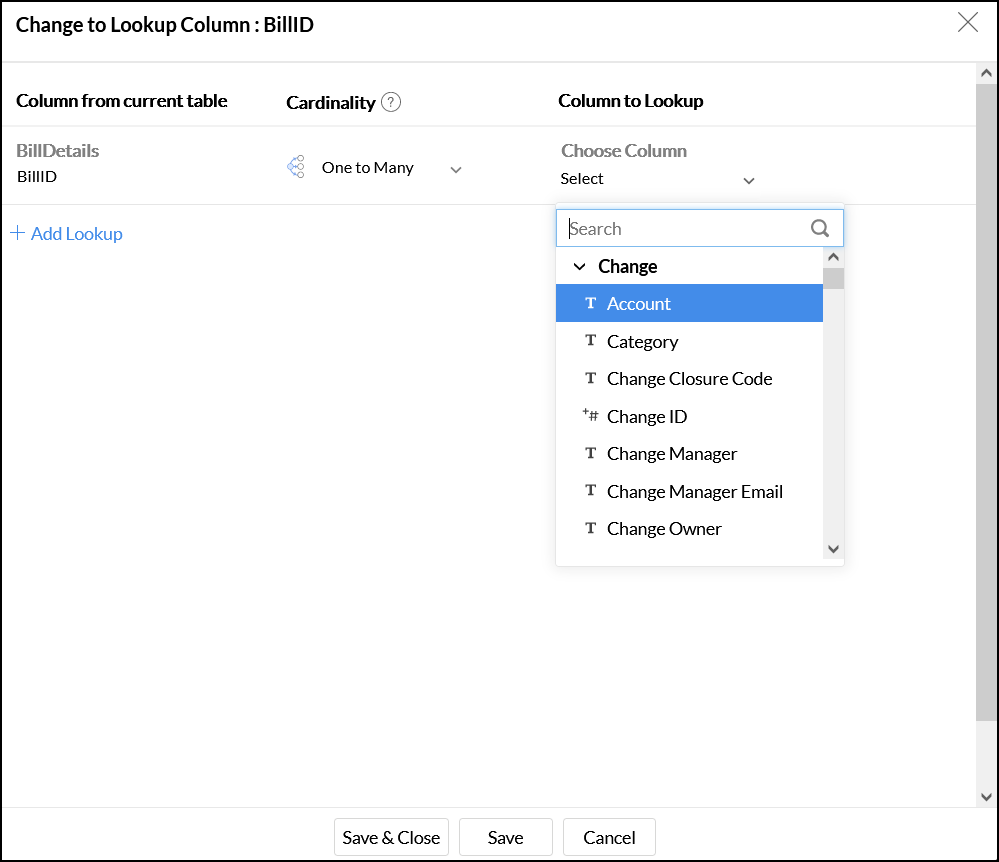The width and height of the screenshot is (999, 862).
Task: Open the One to Many cardinality dropdown
Action: coord(455,169)
